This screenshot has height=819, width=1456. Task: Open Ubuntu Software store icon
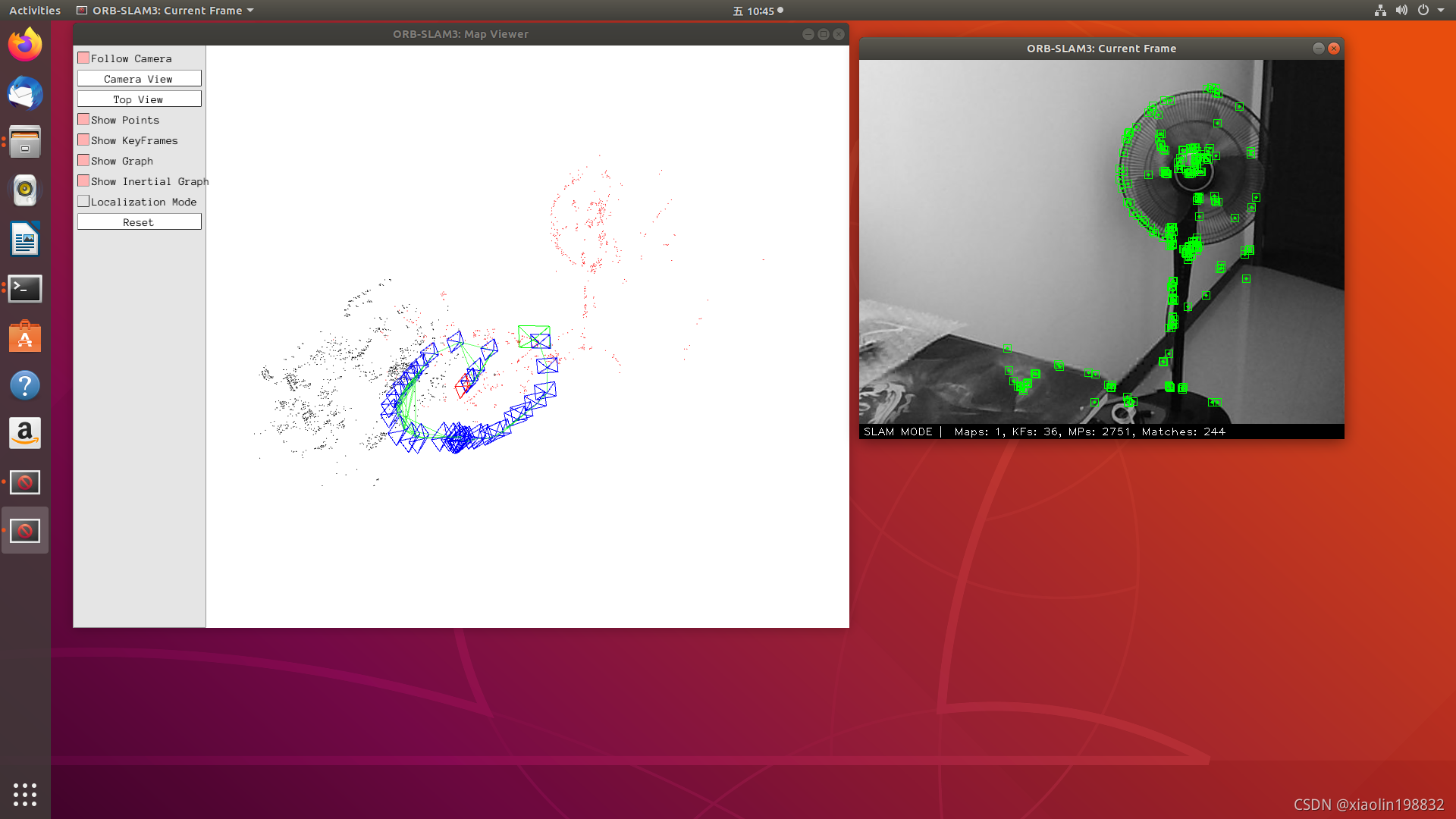[25, 337]
